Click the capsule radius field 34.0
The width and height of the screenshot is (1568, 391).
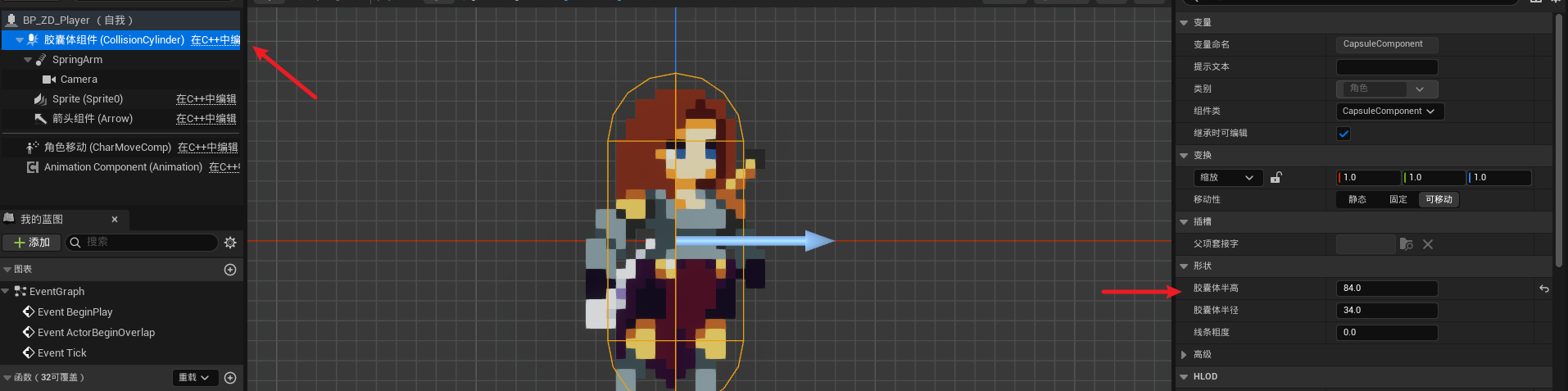tap(1386, 311)
